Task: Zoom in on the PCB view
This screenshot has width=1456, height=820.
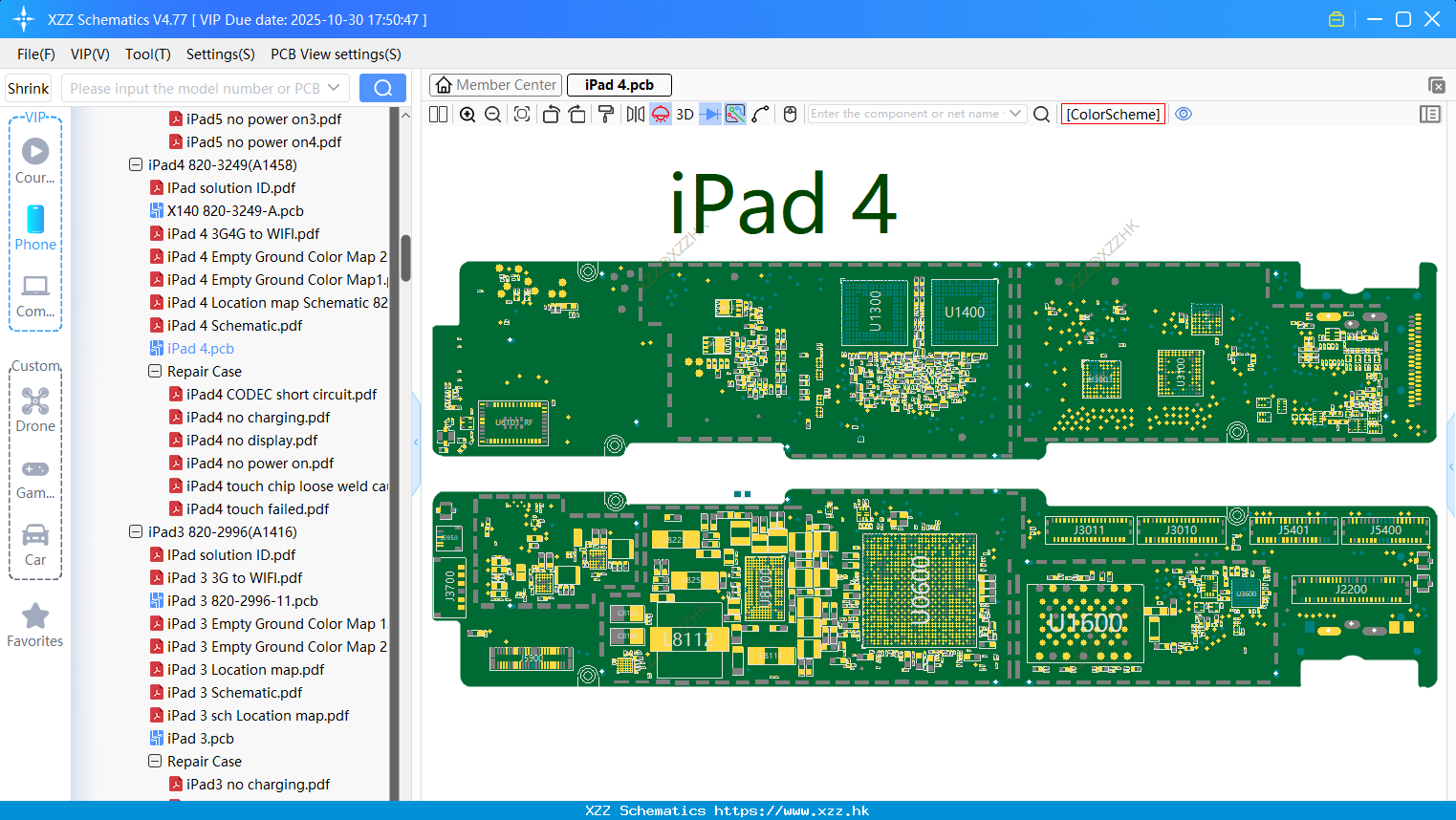Action: click(x=467, y=114)
